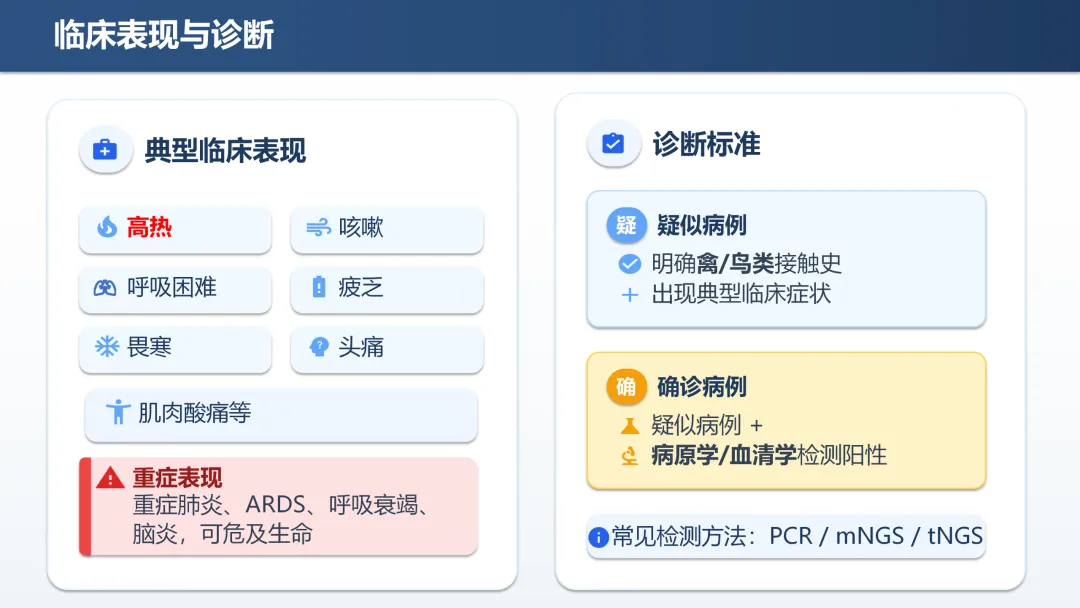Viewport: 1080px width, 608px height.
Task: Click the flame icon next to 高热
Action: tap(107, 227)
